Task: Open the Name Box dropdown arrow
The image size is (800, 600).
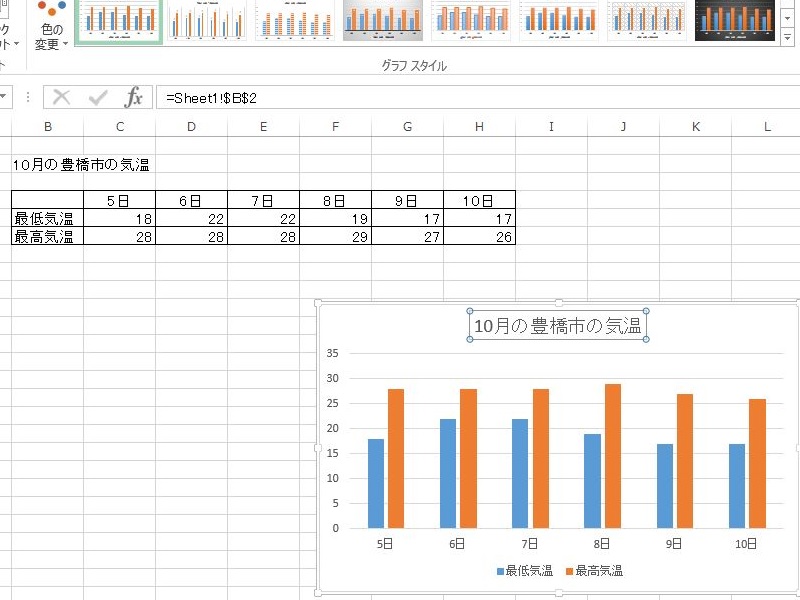Action: (x=4, y=97)
